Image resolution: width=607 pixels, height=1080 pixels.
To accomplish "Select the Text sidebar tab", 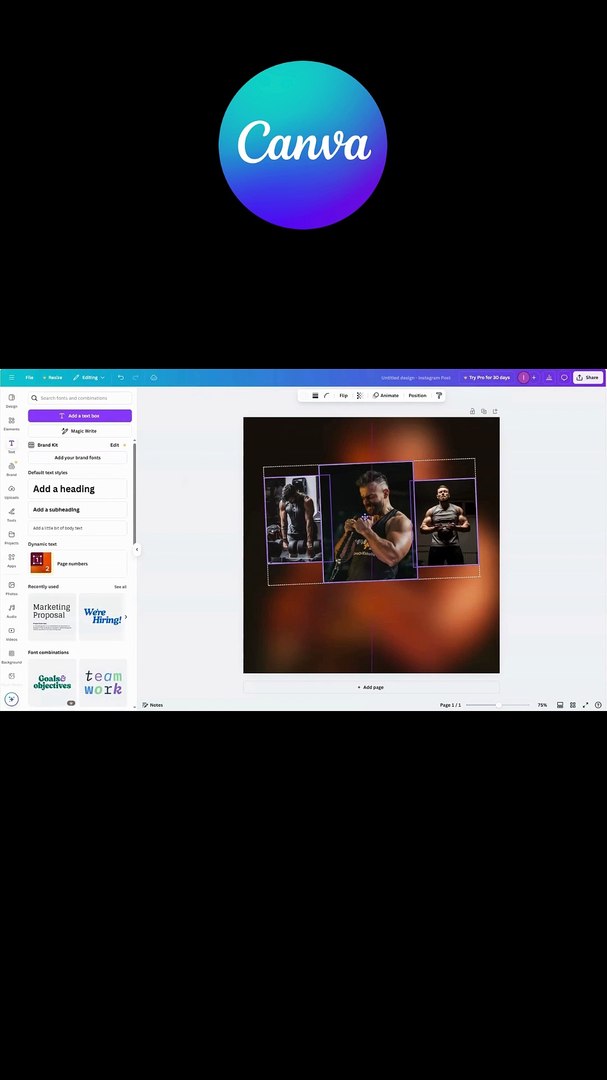I will (x=11, y=446).
